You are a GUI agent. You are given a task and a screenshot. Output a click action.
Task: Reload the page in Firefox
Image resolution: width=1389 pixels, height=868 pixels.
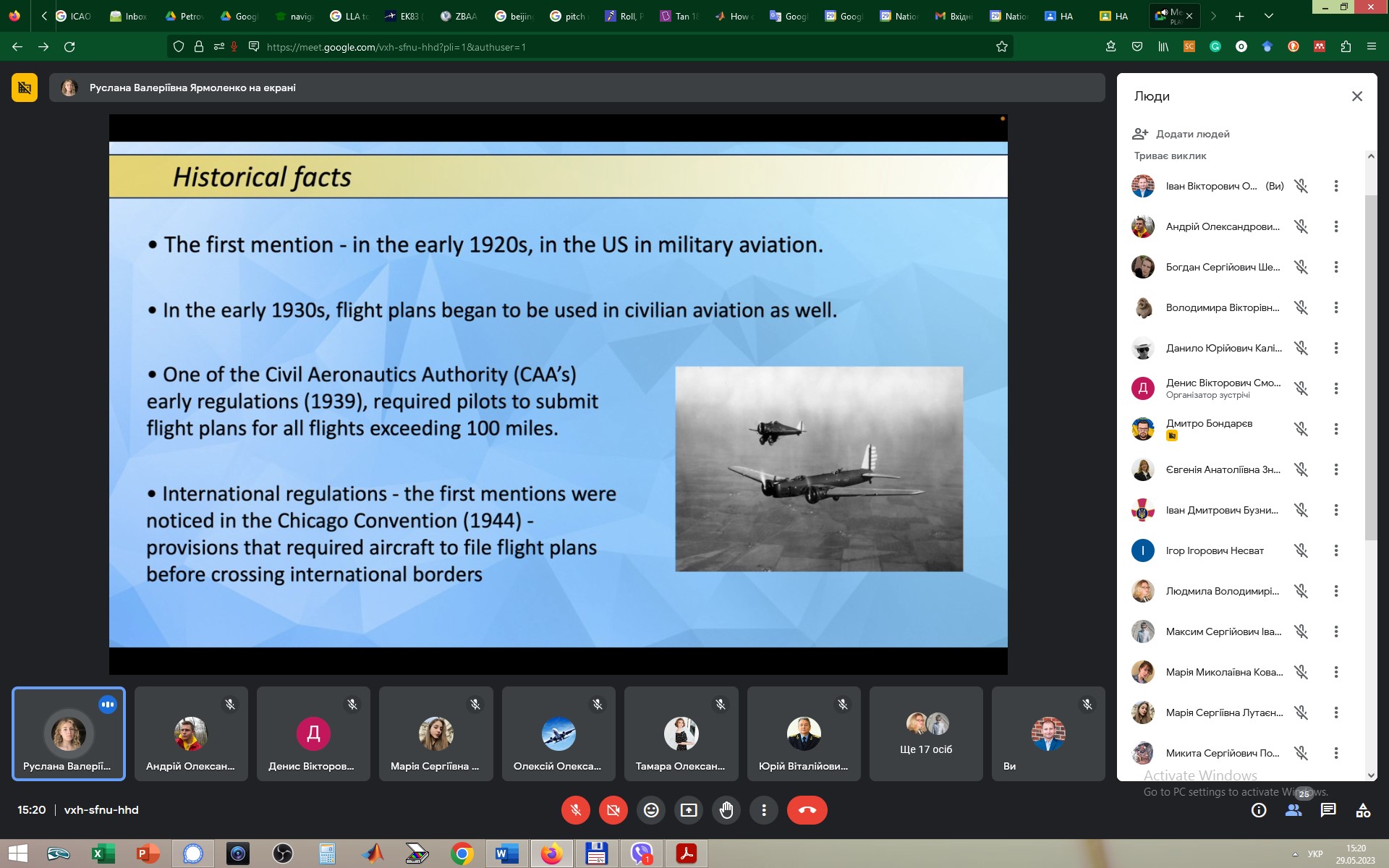(69, 46)
